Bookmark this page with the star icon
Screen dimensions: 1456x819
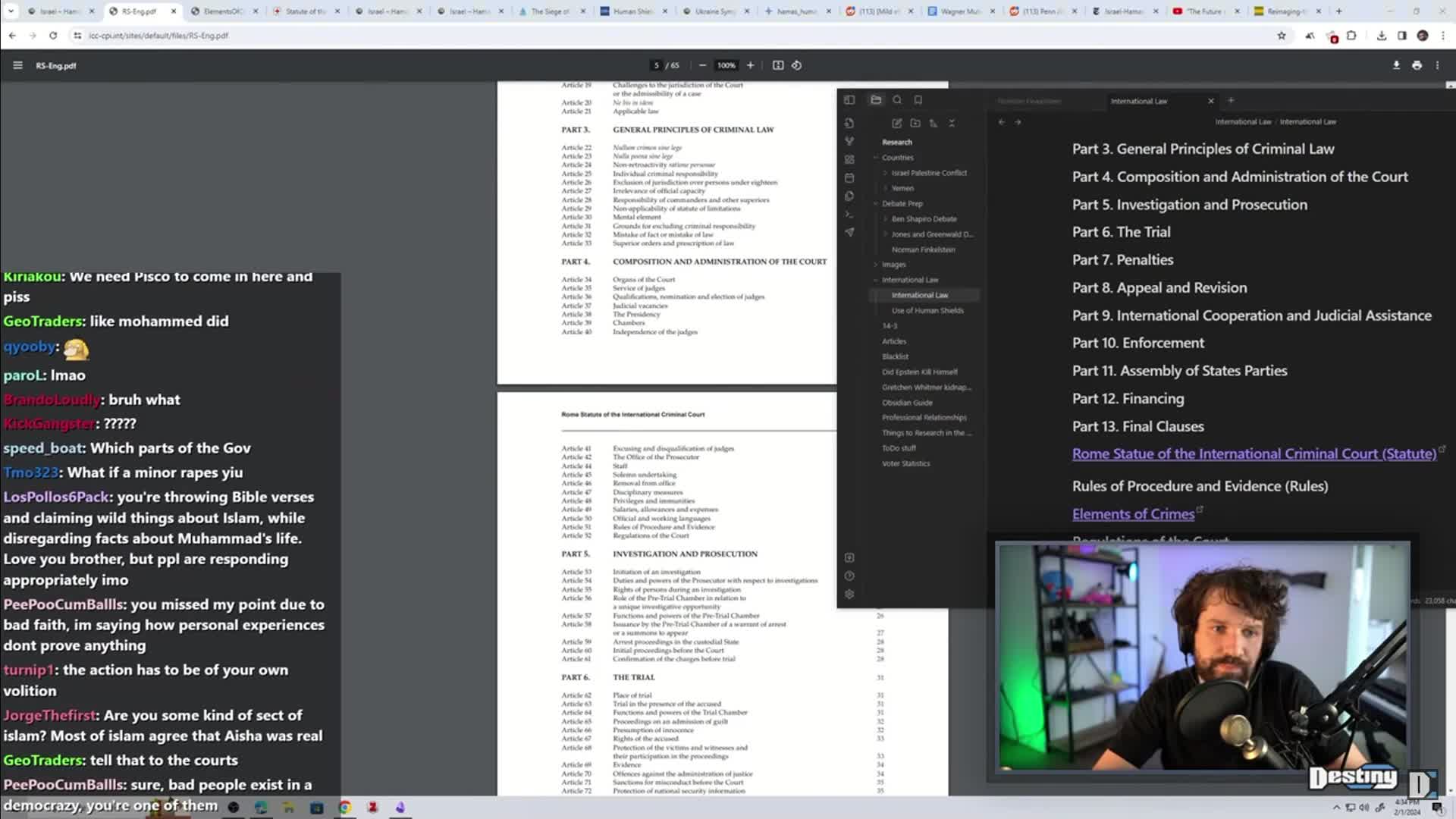[1282, 36]
